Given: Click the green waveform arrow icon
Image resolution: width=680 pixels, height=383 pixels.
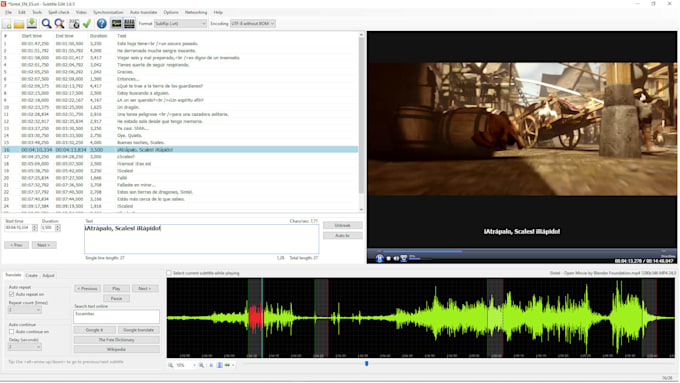Looking at the screenshot, I should tap(227, 365).
